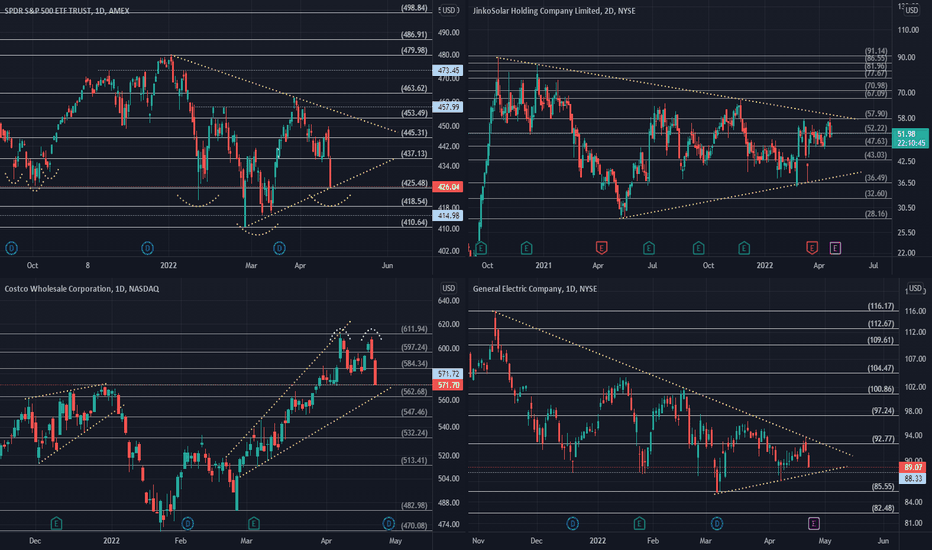
Task: Click Costco red price label 571.70
Action: click(x=448, y=385)
